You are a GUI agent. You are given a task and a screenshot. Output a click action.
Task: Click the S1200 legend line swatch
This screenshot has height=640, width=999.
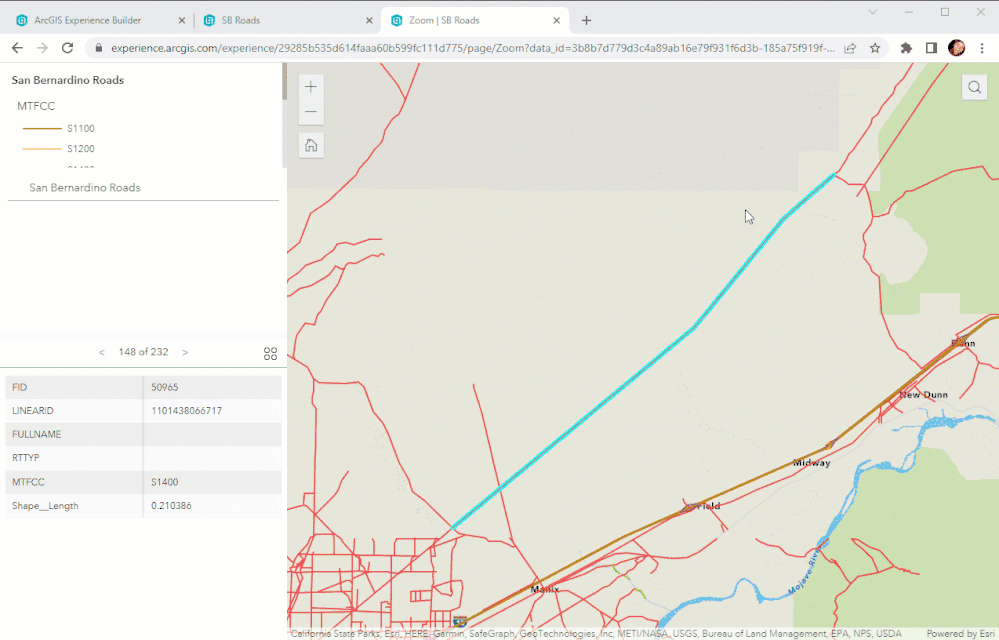click(42, 149)
